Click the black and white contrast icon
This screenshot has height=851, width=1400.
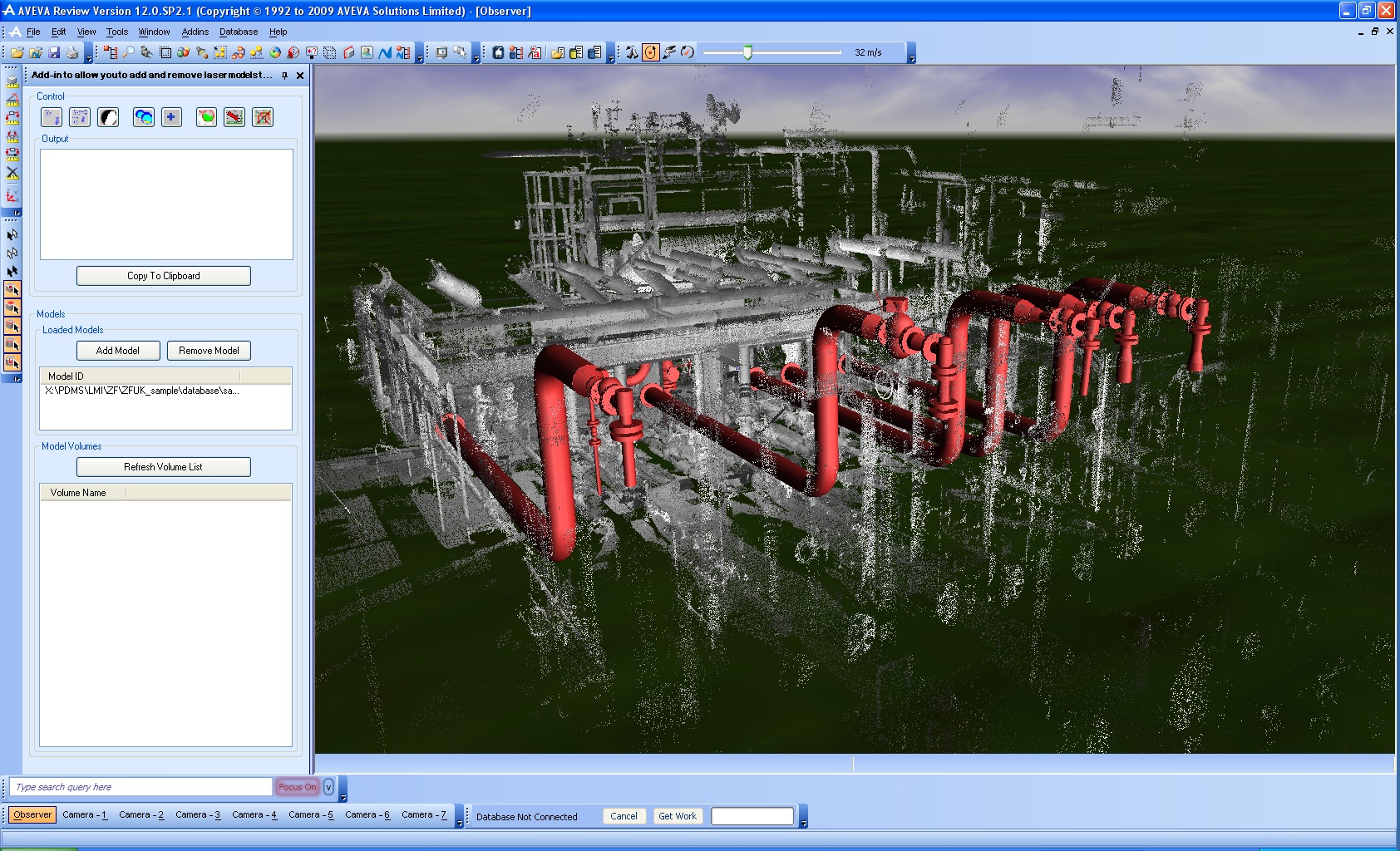[108, 117]
